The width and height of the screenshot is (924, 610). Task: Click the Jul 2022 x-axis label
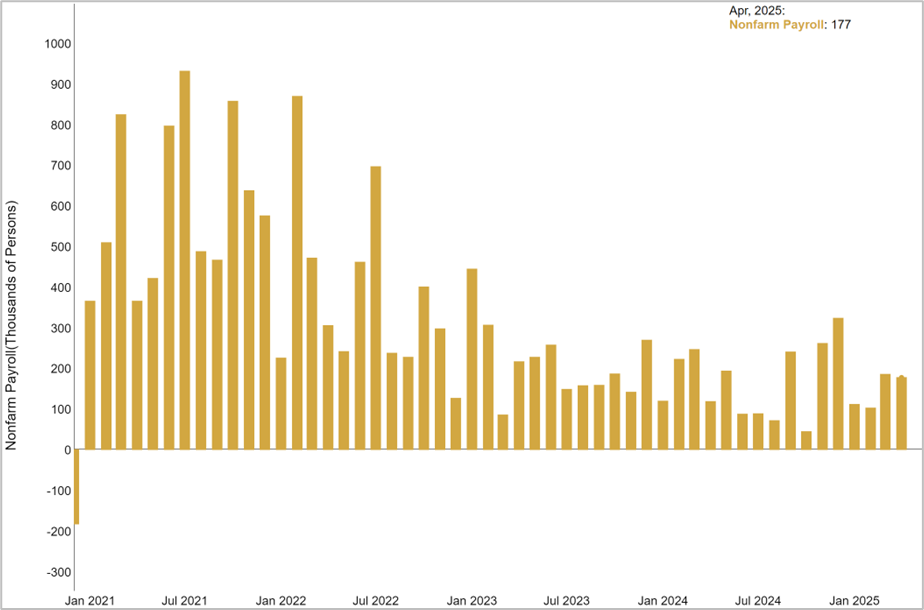tap(376, 601)
